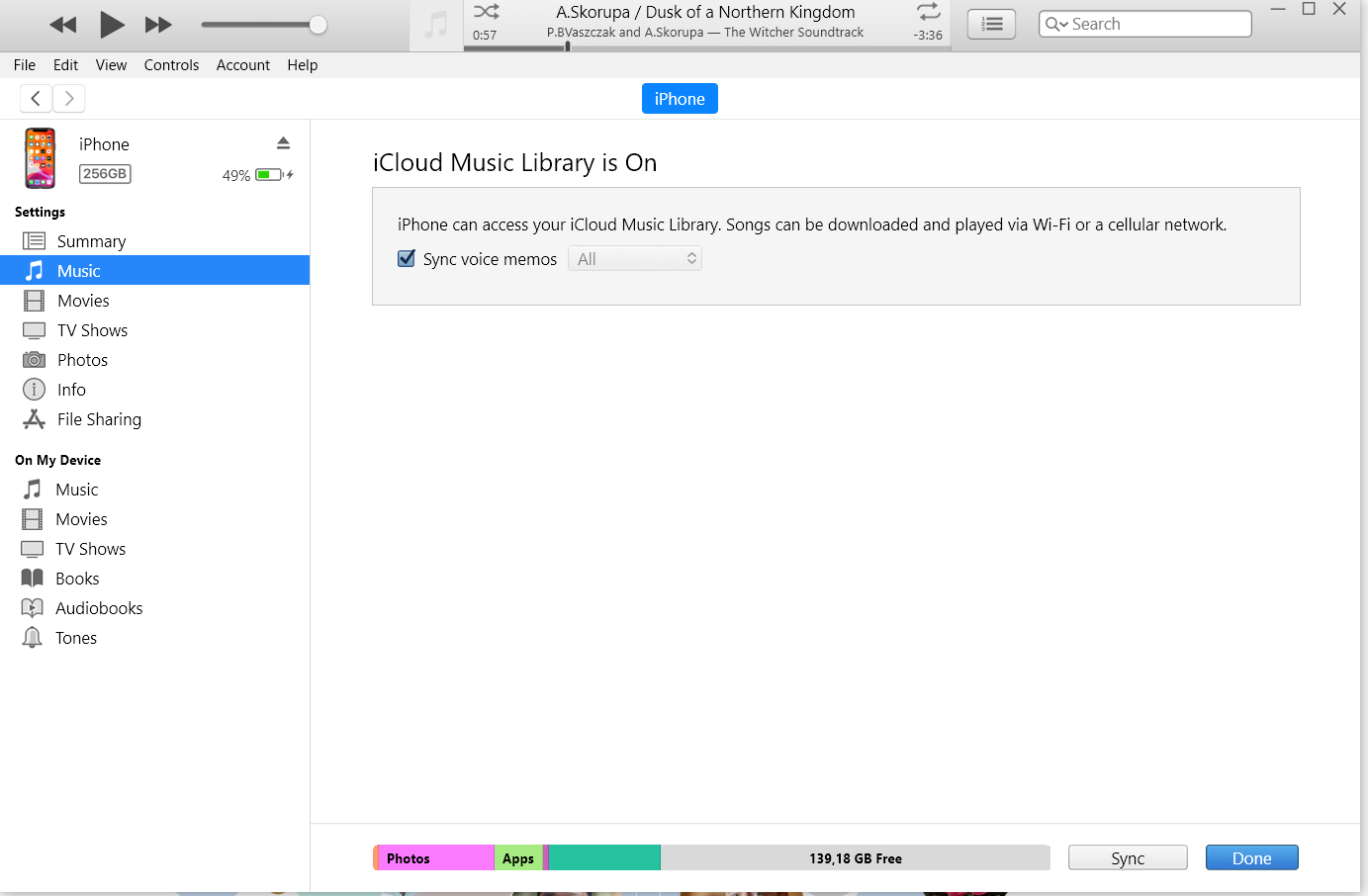Open the View menu

111,65
